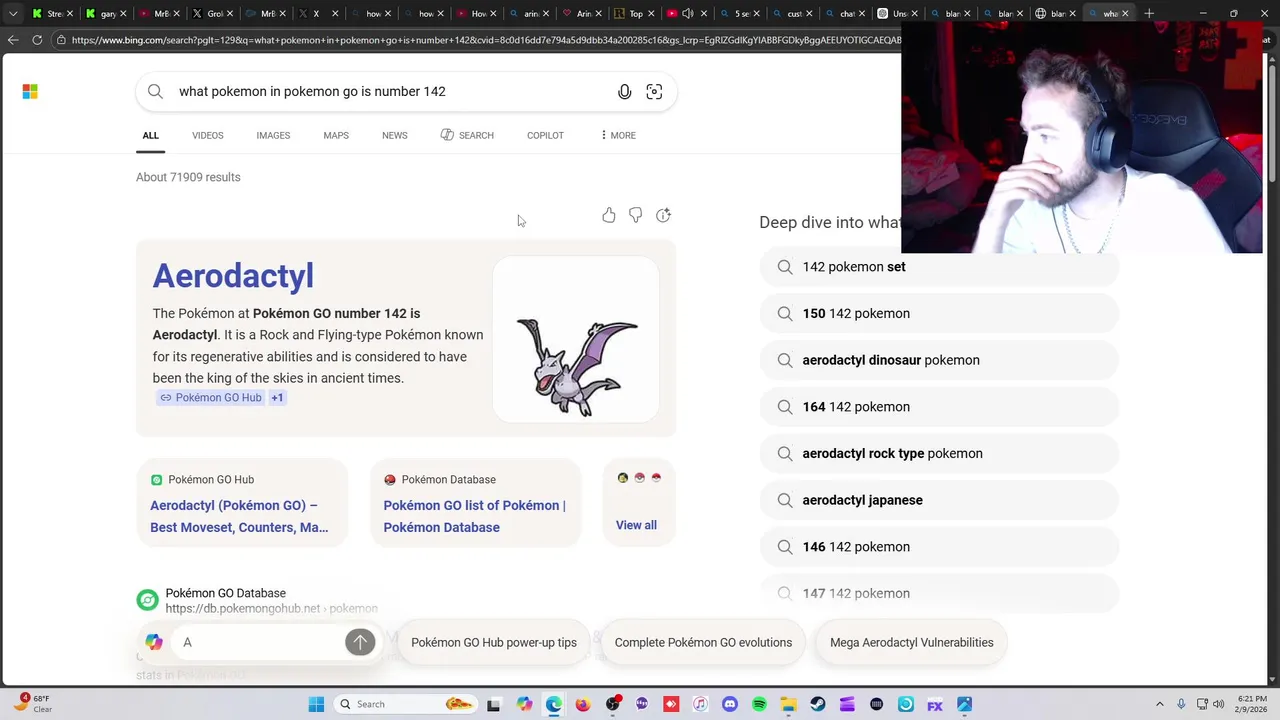1280x720 pixels.
Task: Select 'aerodactyl japanese' suggestion
Action: 939,500
